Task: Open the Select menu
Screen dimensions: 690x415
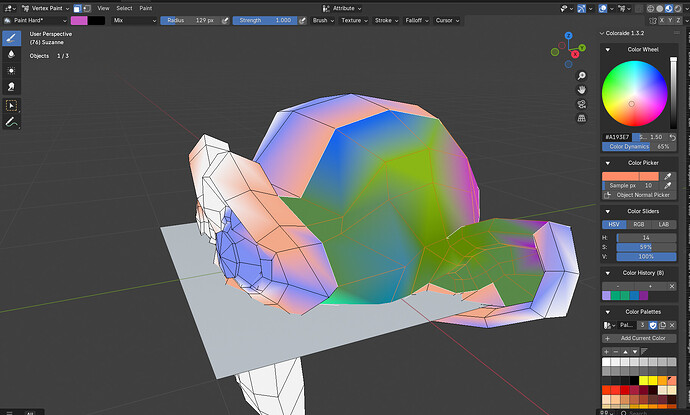Action: 124,8
